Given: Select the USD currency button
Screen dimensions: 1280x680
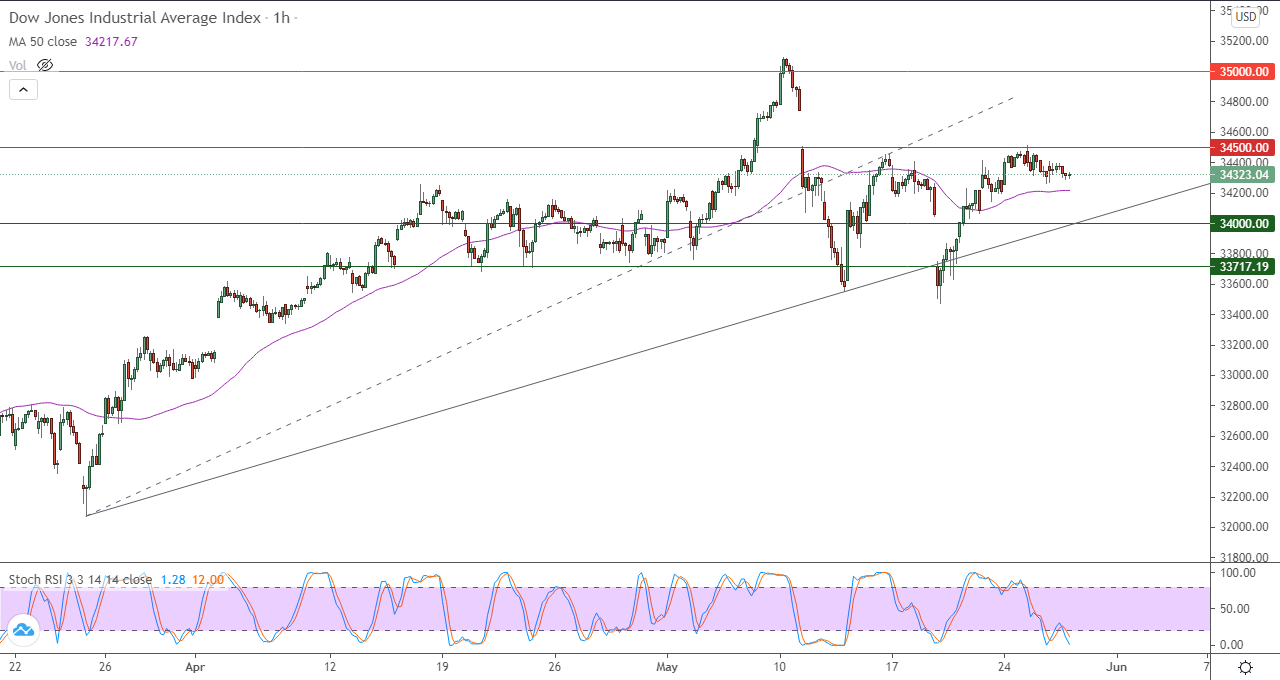Looking at the screenshot, I should pos(1245,16).
